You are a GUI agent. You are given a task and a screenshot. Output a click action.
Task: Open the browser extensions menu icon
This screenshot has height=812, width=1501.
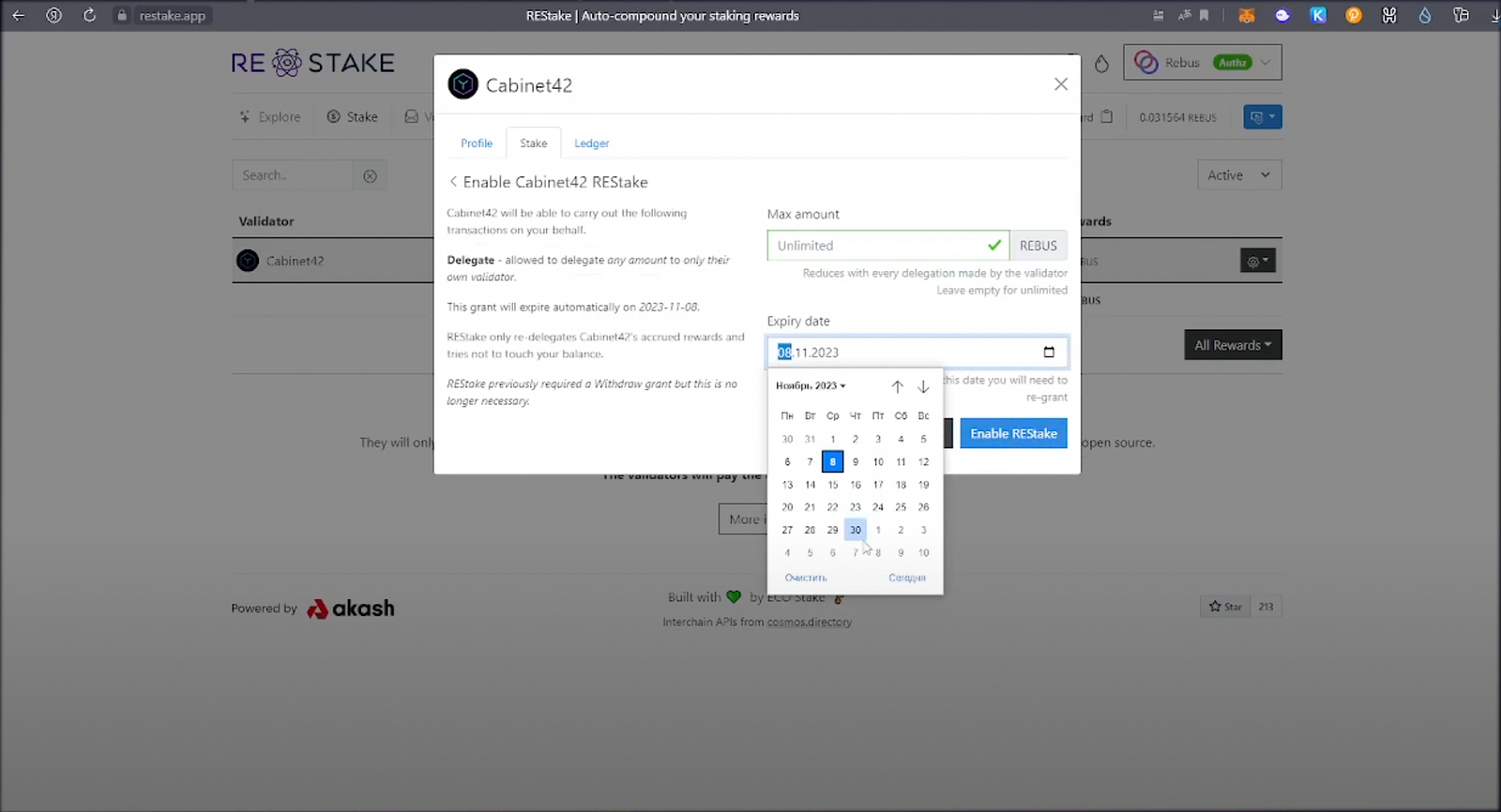click(1461, 15)
